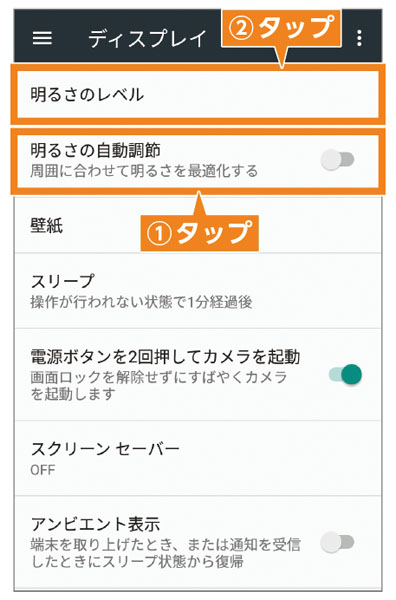Enable the アンビエント表示 switch
This screenshot has width=396, height=600.
point(337,542)
